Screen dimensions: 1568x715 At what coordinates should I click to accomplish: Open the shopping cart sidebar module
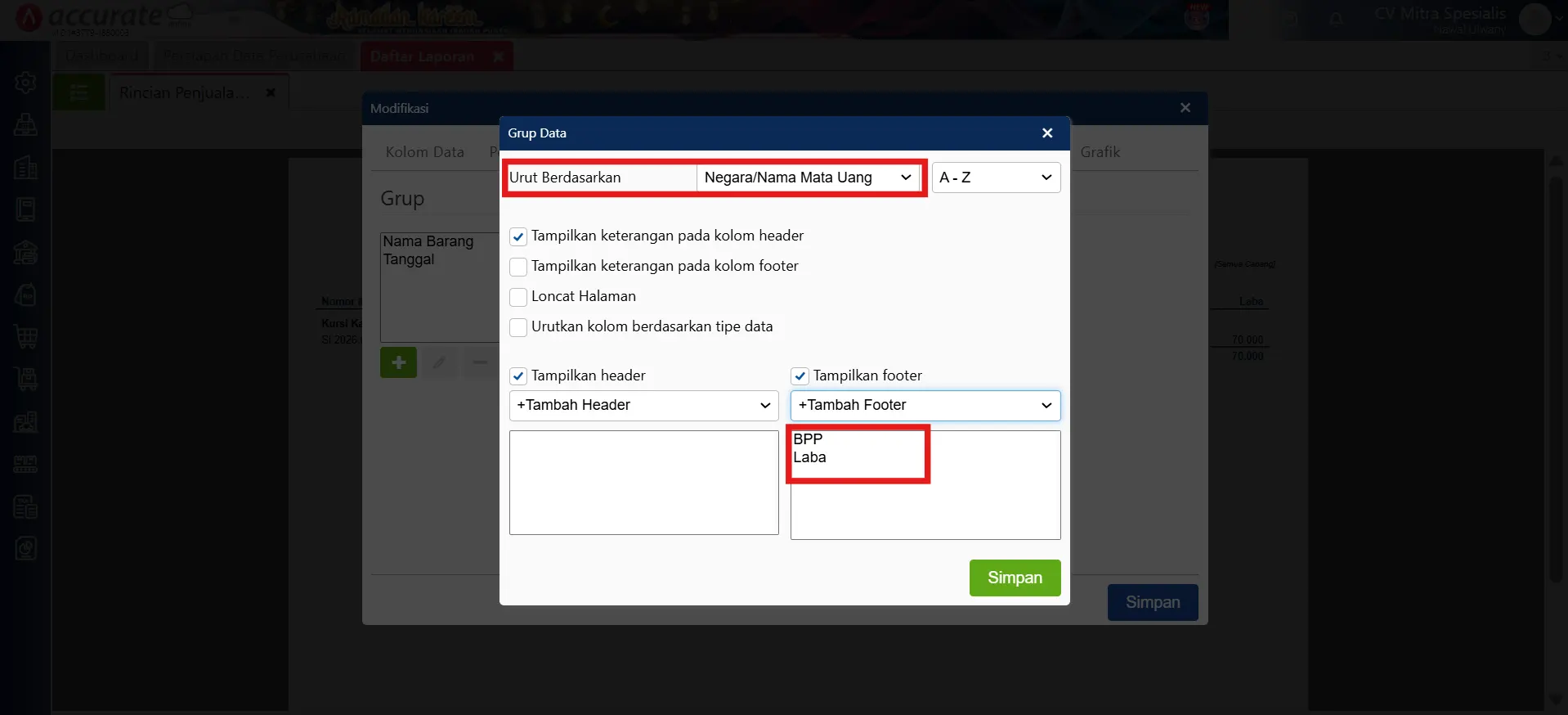pyautogui.click(x=25, y=336)
